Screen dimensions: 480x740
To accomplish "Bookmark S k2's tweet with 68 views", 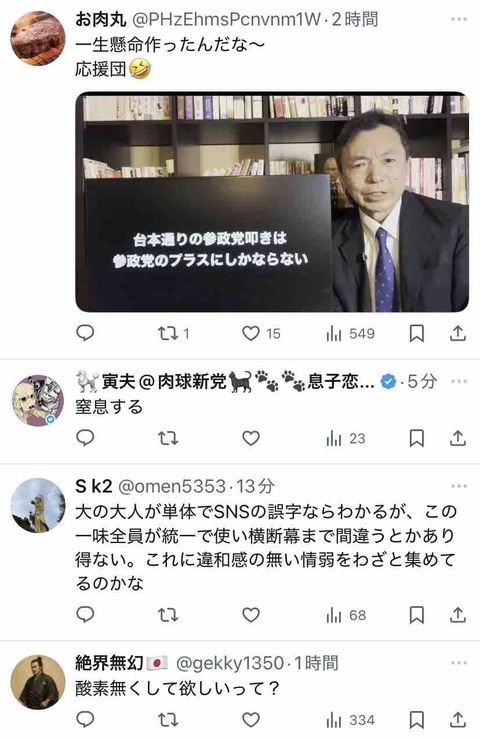I will click(416, 615).
